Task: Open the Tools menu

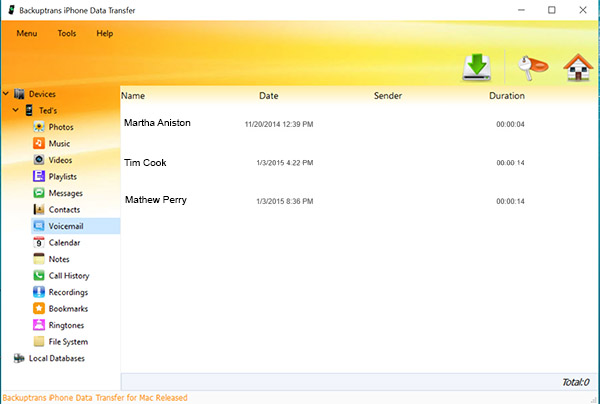Action: tap(67, 33)
